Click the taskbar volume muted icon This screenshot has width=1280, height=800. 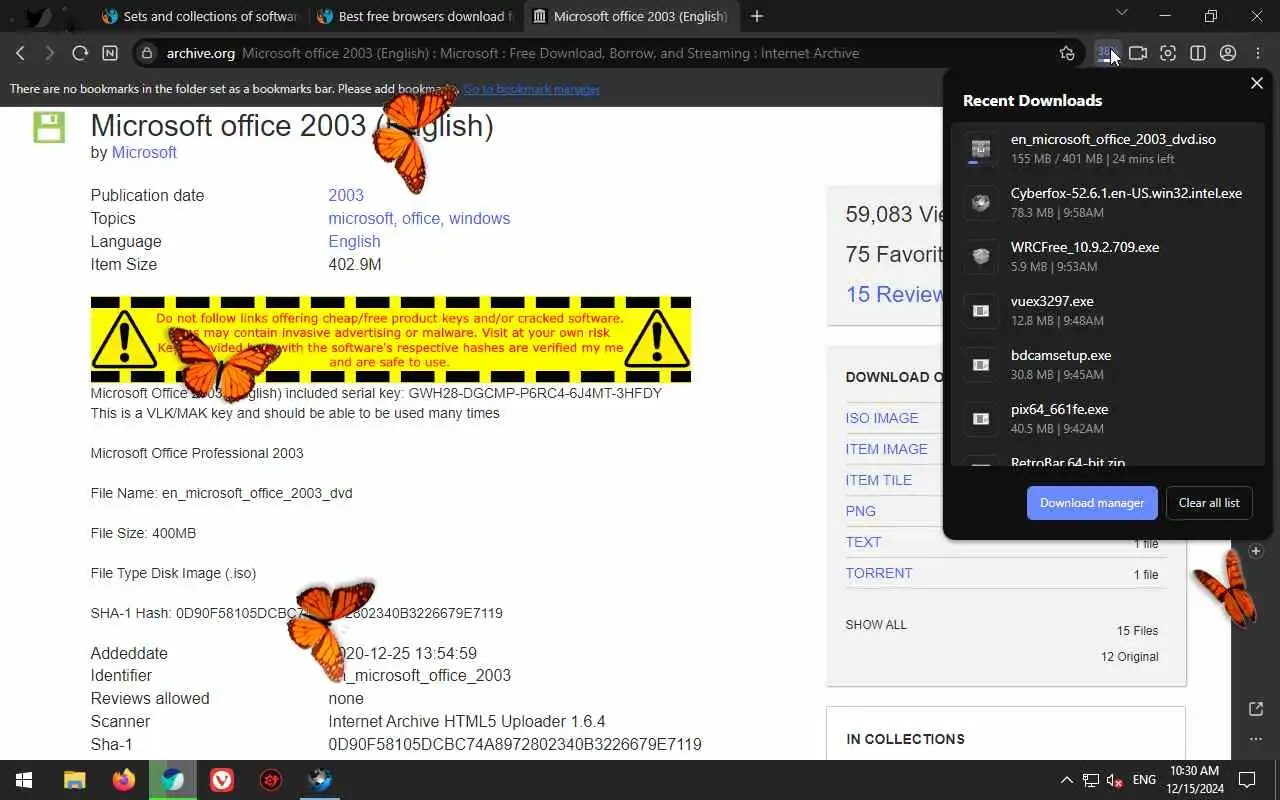[1115, 780]
